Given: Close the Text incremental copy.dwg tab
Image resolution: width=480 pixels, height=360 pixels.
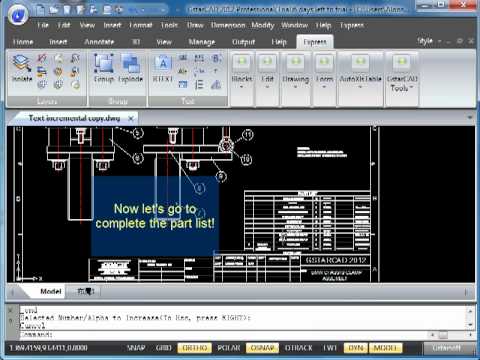Looking at the screenshot, I should (x=131, y=118).
